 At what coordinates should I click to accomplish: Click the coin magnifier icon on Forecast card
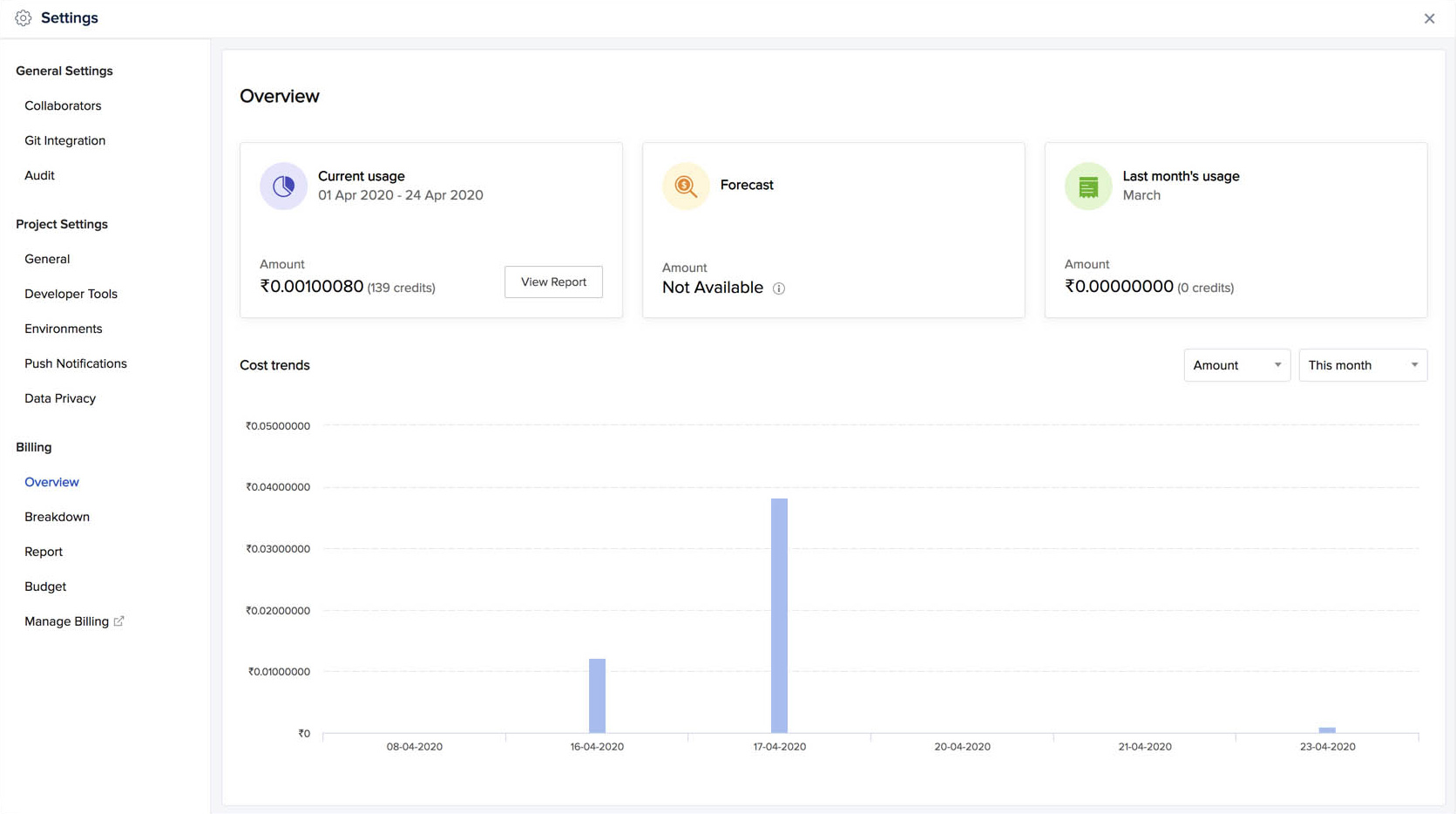[686, 186]
